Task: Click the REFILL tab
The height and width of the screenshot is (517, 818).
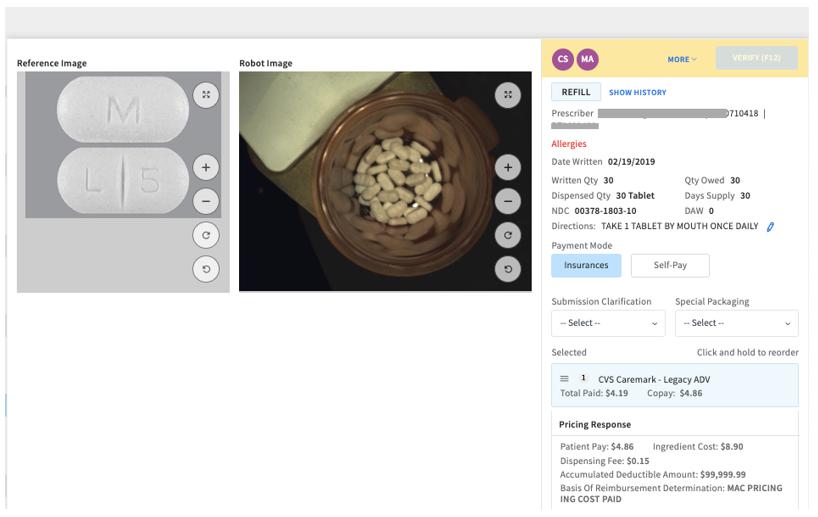Action: tap(576, 92)
